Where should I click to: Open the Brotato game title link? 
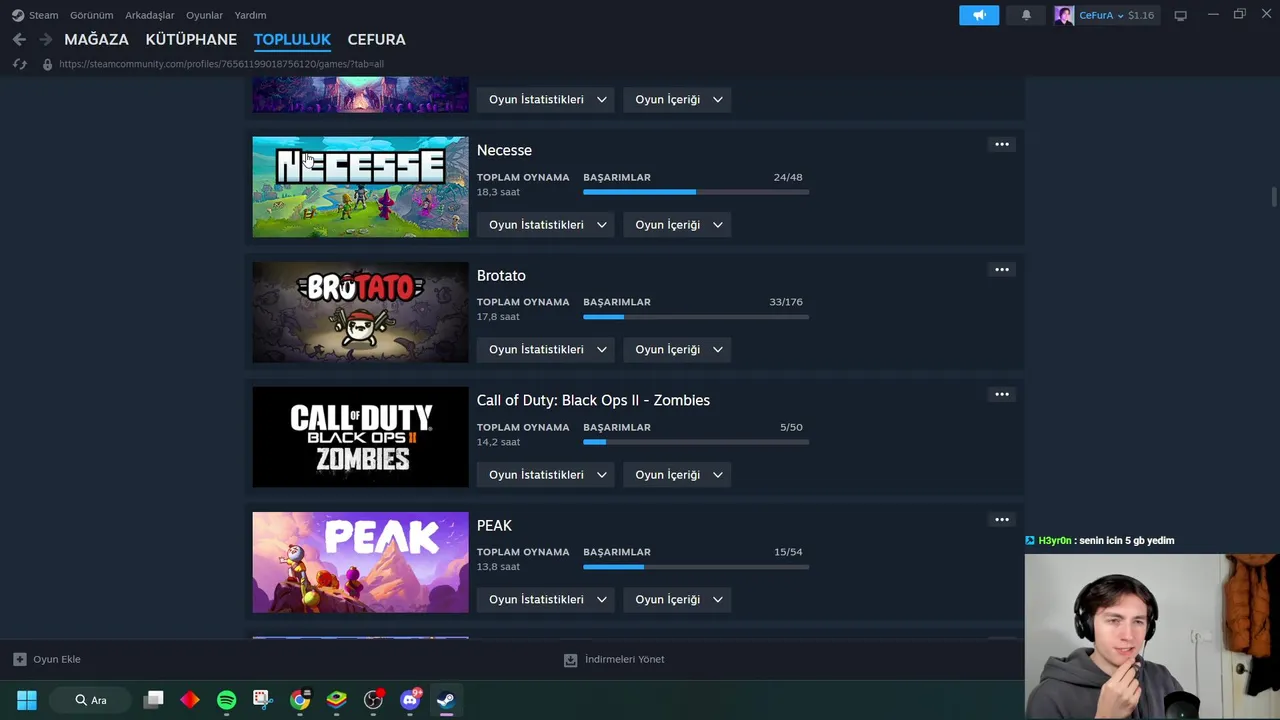[x=501, y=275]
